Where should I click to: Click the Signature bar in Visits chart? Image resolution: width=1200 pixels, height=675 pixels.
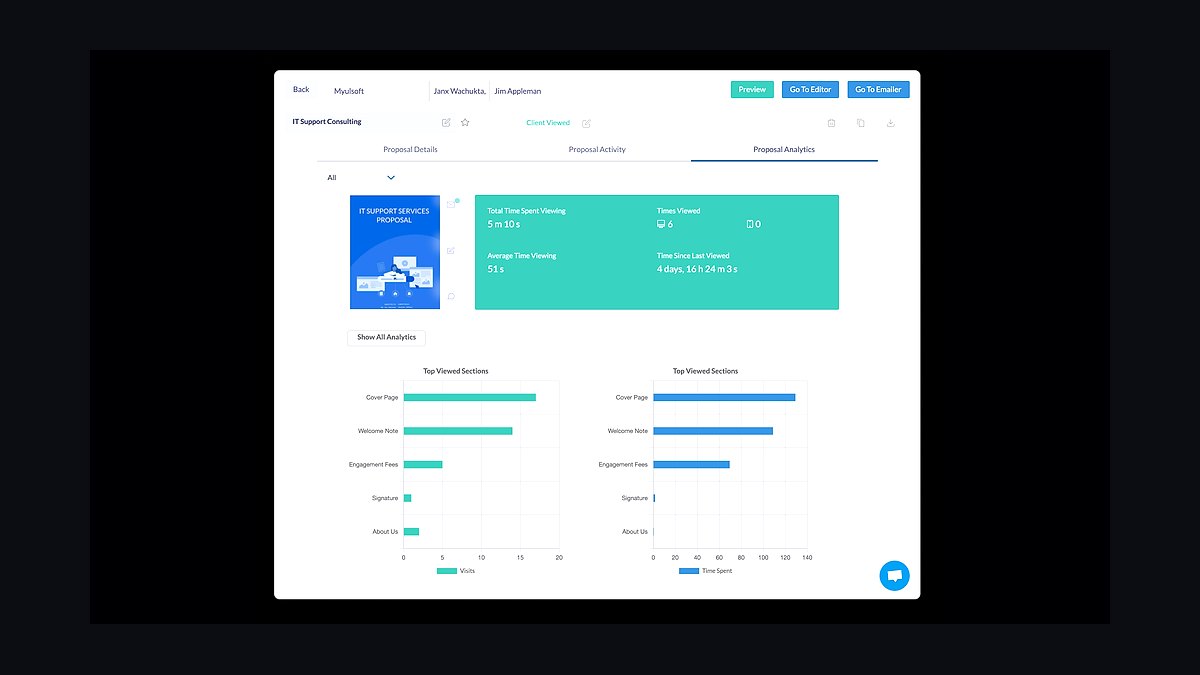[407, 498]
